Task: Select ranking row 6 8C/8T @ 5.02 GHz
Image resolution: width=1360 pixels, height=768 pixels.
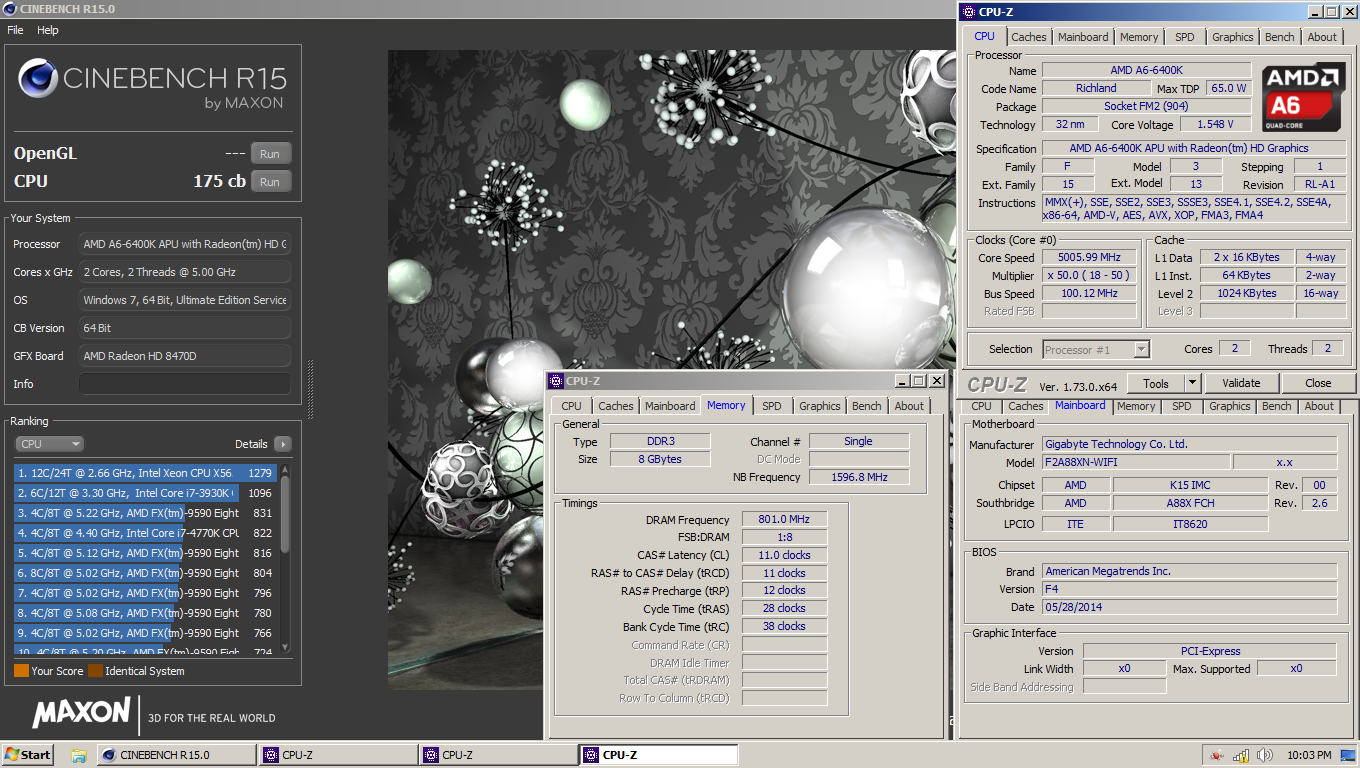Action: point(146,573)
